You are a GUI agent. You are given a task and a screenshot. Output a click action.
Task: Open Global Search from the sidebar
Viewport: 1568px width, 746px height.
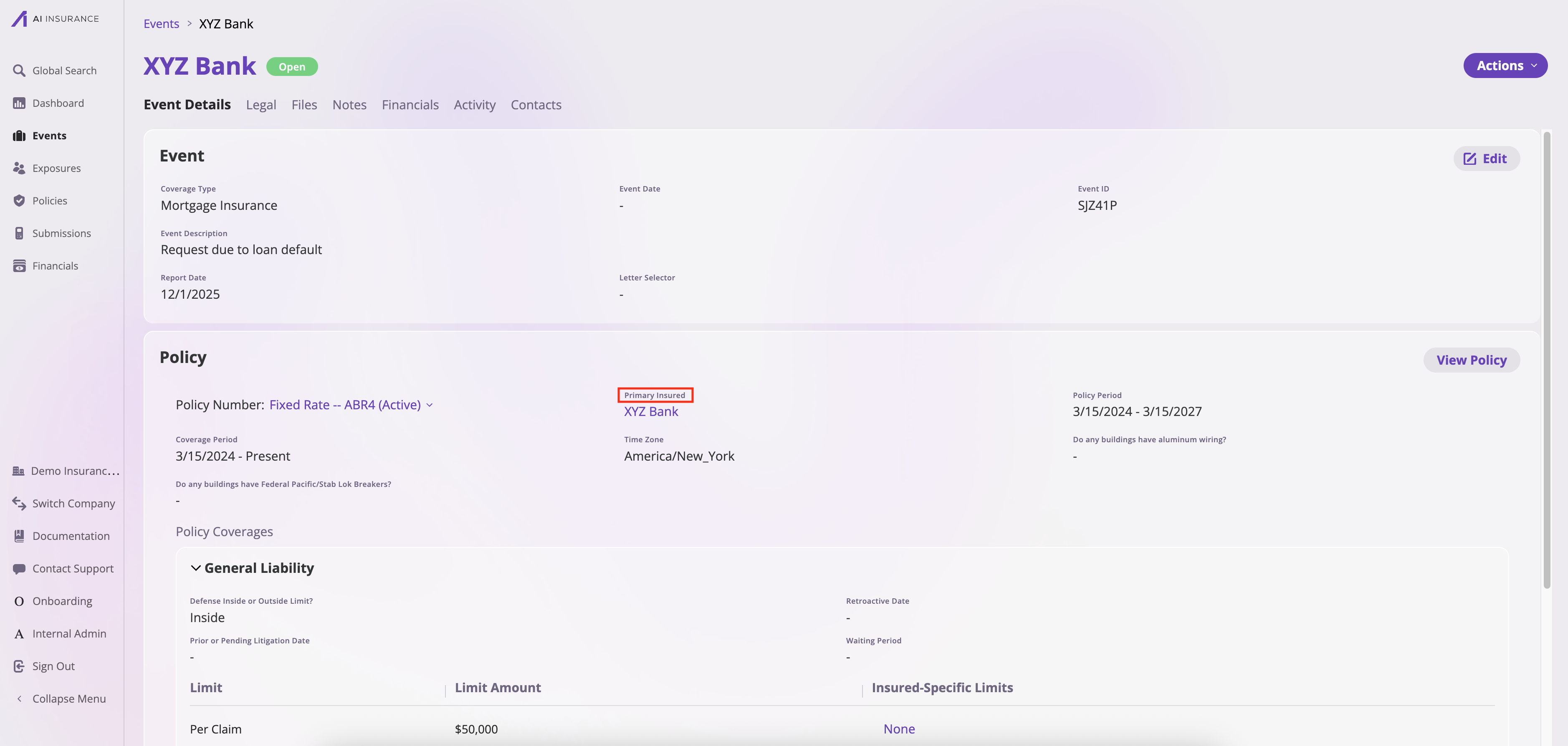click(18, 70)
